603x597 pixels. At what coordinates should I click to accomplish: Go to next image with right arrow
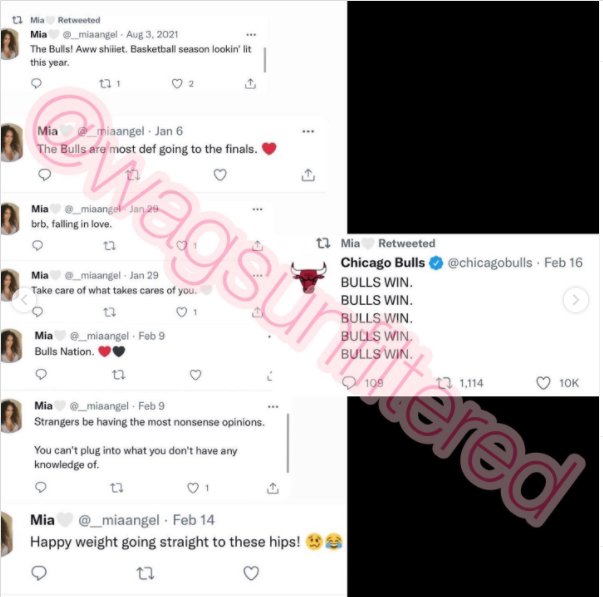point(576,300)
